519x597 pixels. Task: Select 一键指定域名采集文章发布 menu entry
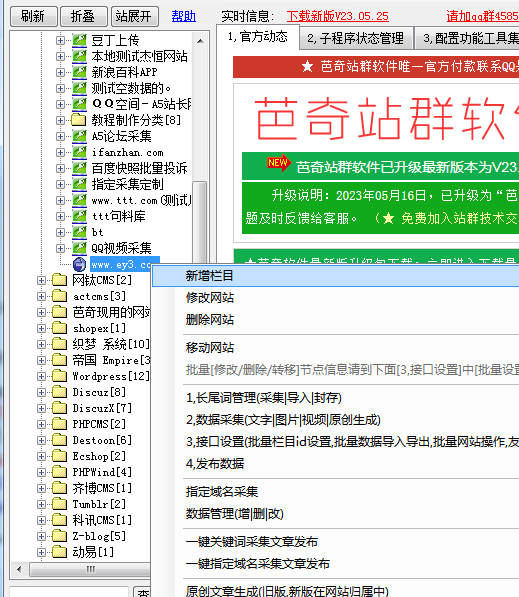(335, 563)
